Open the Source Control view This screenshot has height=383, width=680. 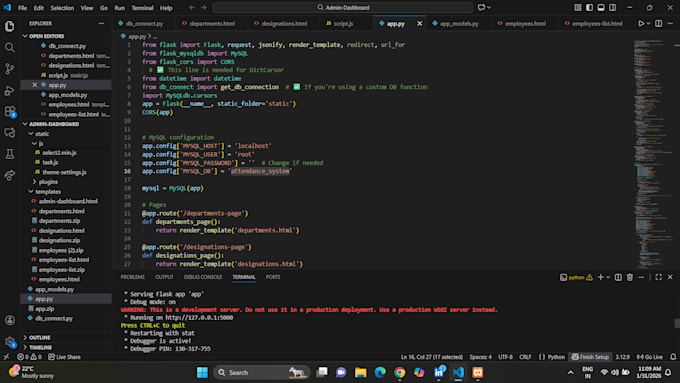(x=10, y=69)
